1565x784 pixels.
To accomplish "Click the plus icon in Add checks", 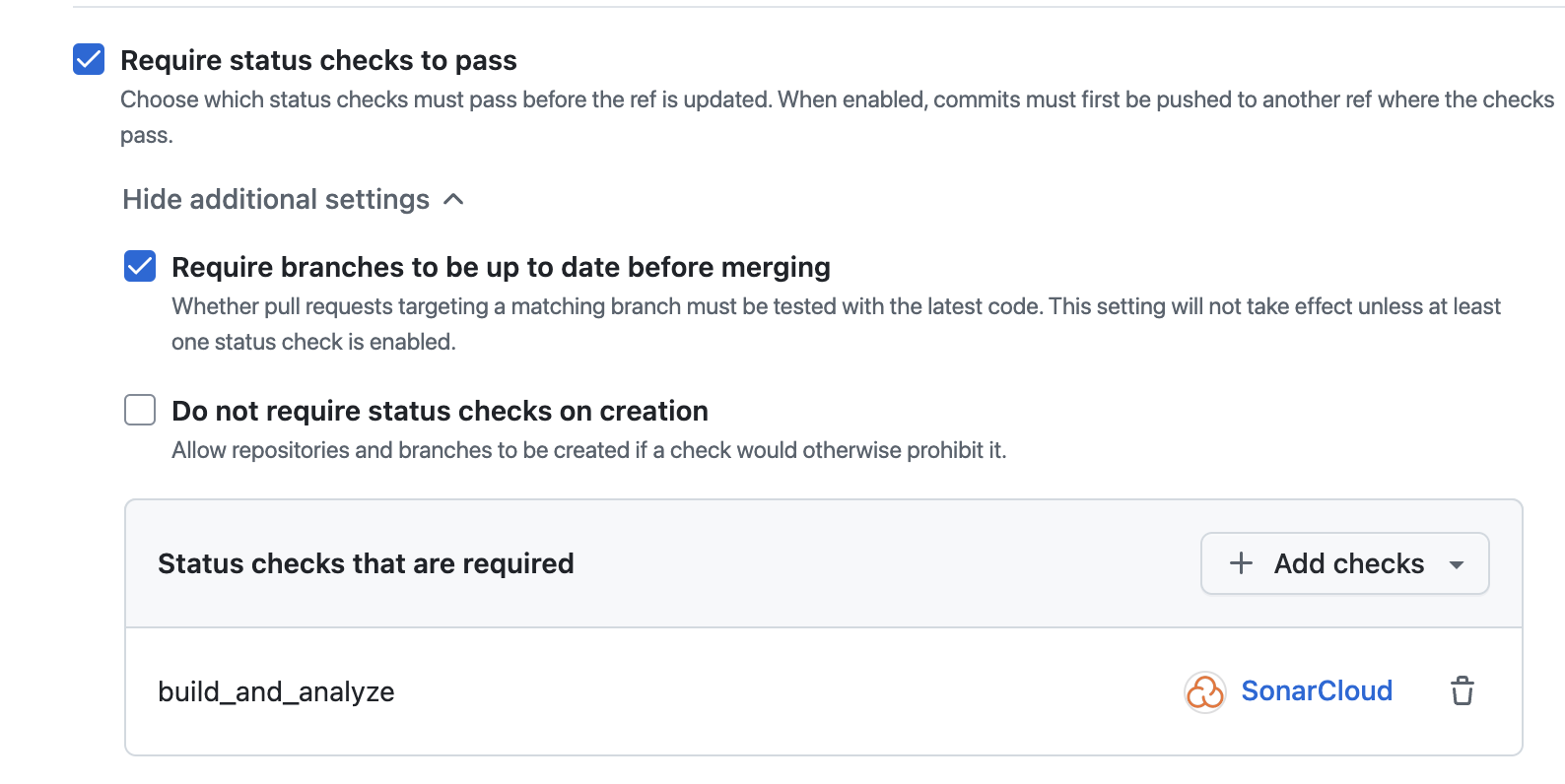I will (x=1241, y=563).
